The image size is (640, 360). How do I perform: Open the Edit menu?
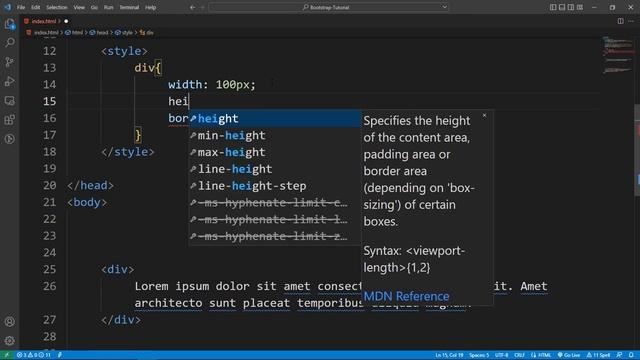pos(36,7)
